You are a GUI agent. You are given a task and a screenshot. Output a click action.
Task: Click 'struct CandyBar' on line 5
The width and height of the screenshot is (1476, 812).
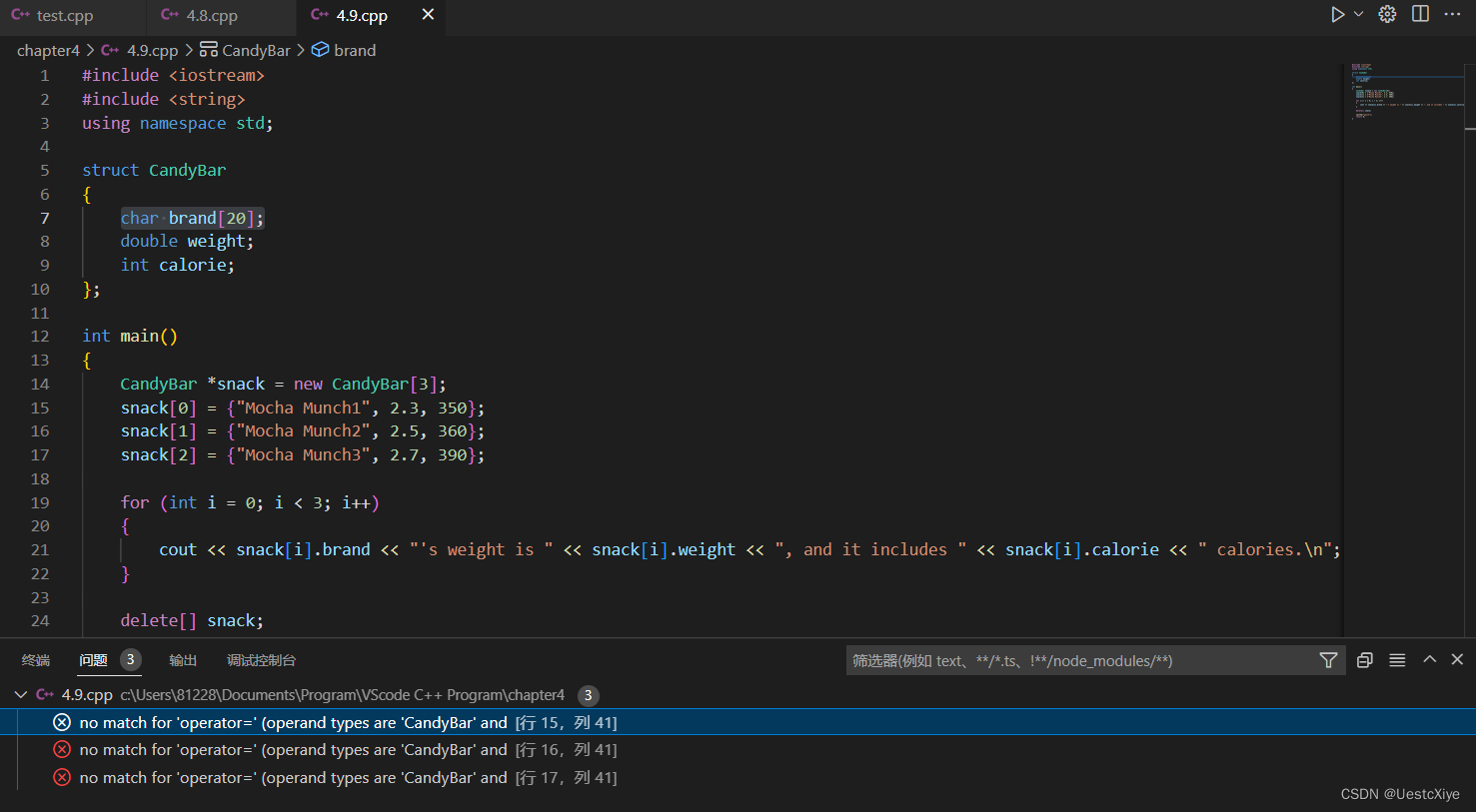tap(154, 170)
